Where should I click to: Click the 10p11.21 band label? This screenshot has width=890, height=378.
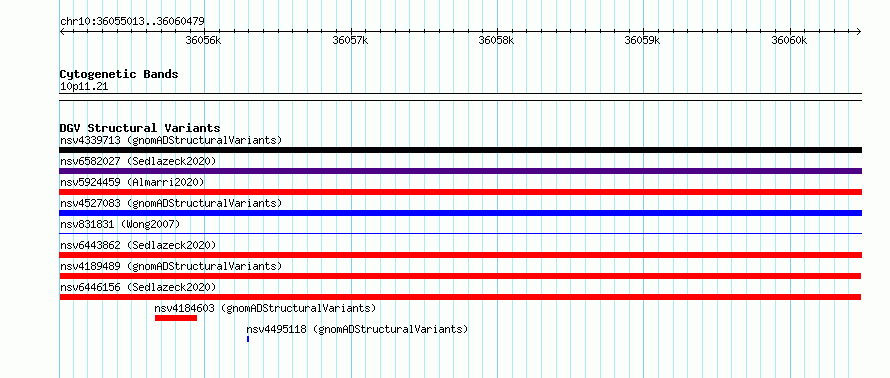tap(84, 87)
